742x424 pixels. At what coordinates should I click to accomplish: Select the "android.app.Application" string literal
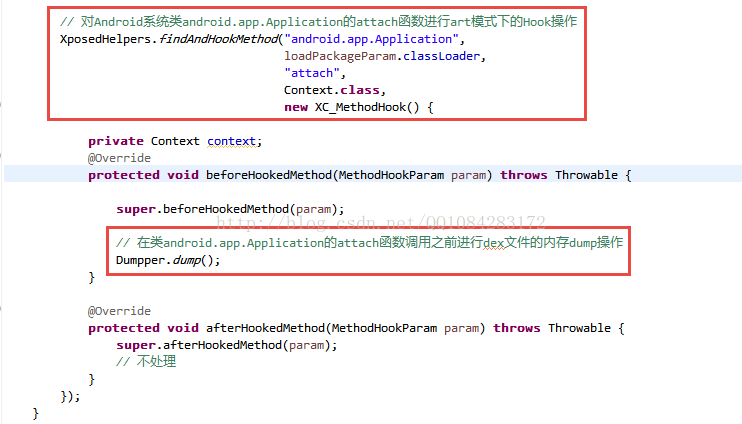[x=371, y=39]
